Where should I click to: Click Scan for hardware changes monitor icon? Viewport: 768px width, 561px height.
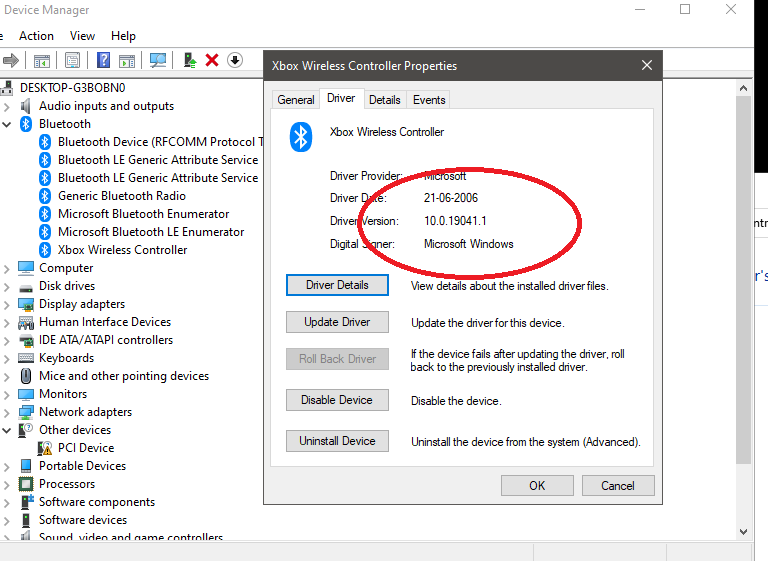pyautogui.click(x=158, y=60)
